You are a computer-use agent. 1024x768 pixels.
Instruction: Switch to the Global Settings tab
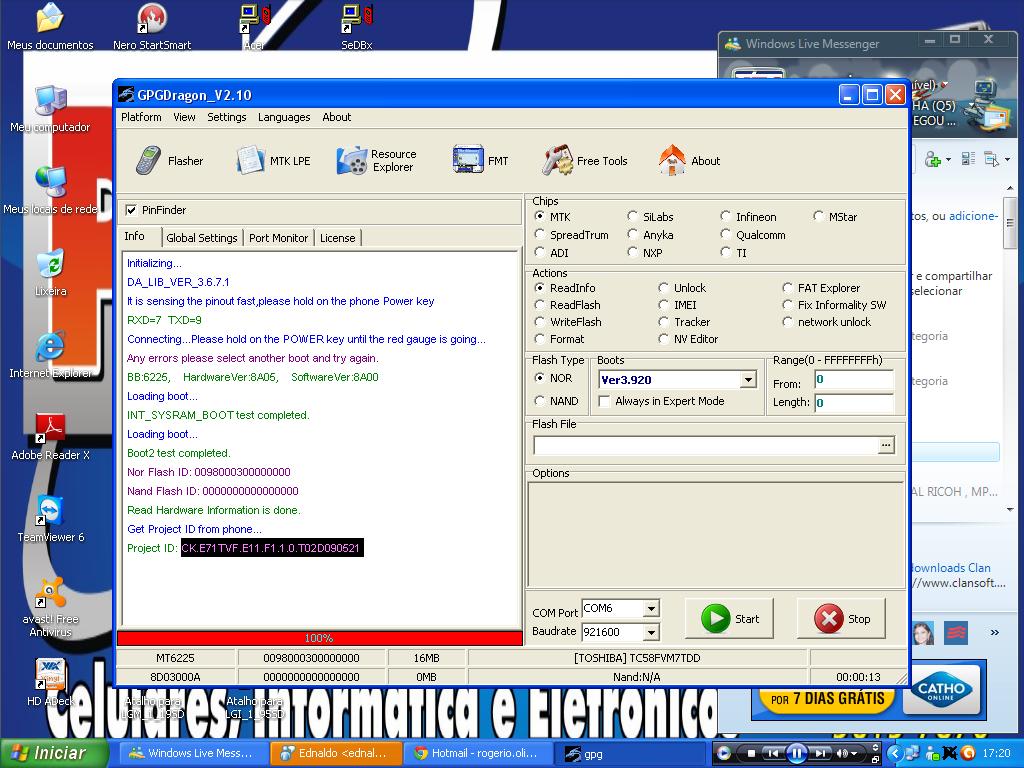pyautogui.click(x=202, y=238)
